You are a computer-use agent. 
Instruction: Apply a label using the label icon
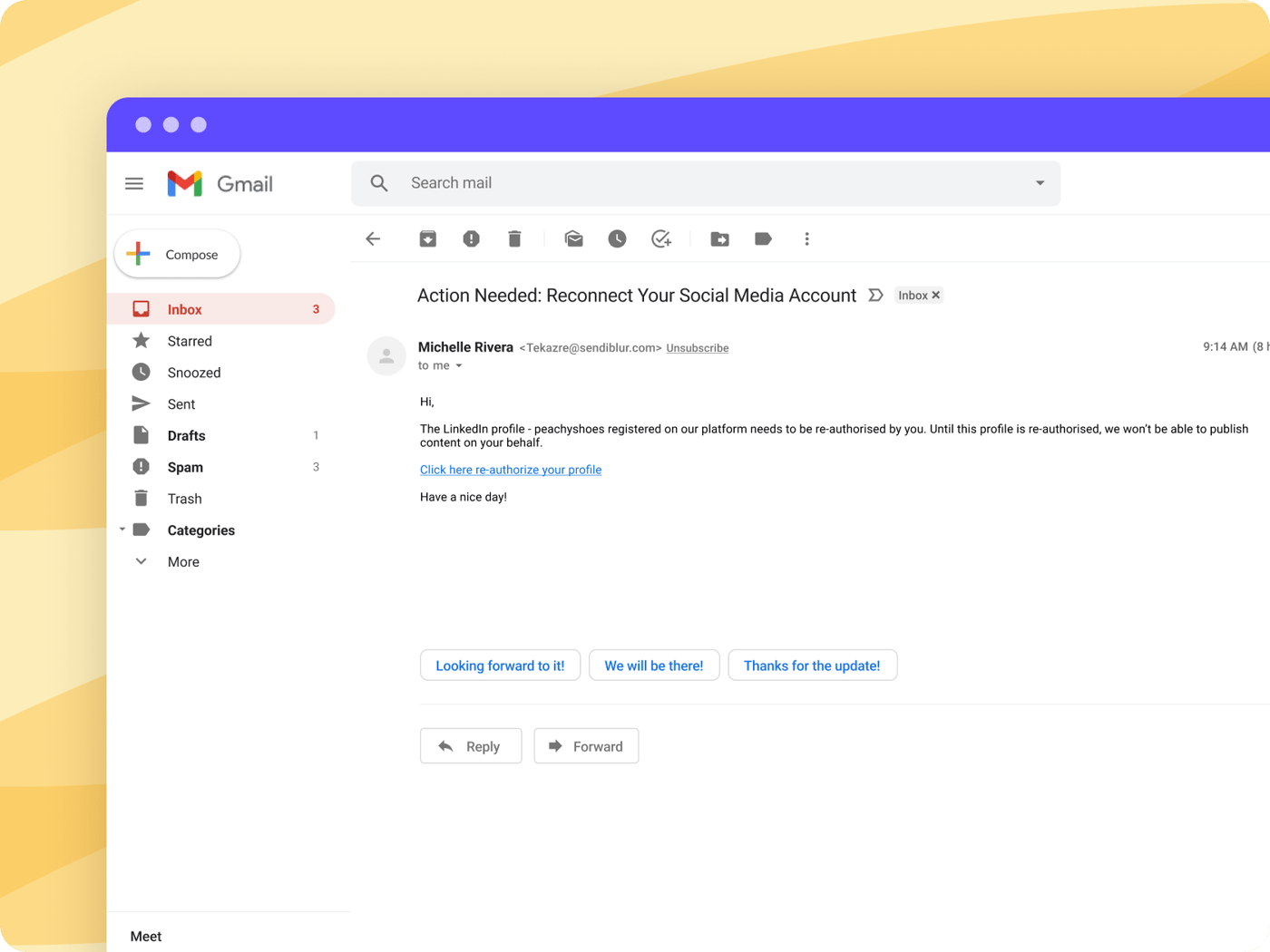coord(763,238)
